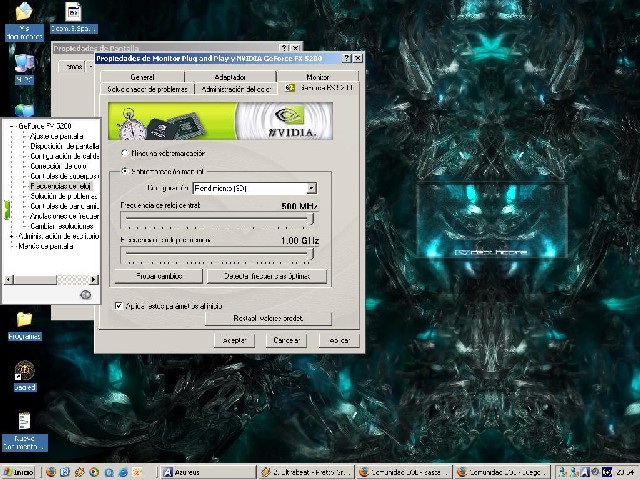Select Configuración de calidad tree entry
The width and height of the screenshot is (640, 480).
64,156
